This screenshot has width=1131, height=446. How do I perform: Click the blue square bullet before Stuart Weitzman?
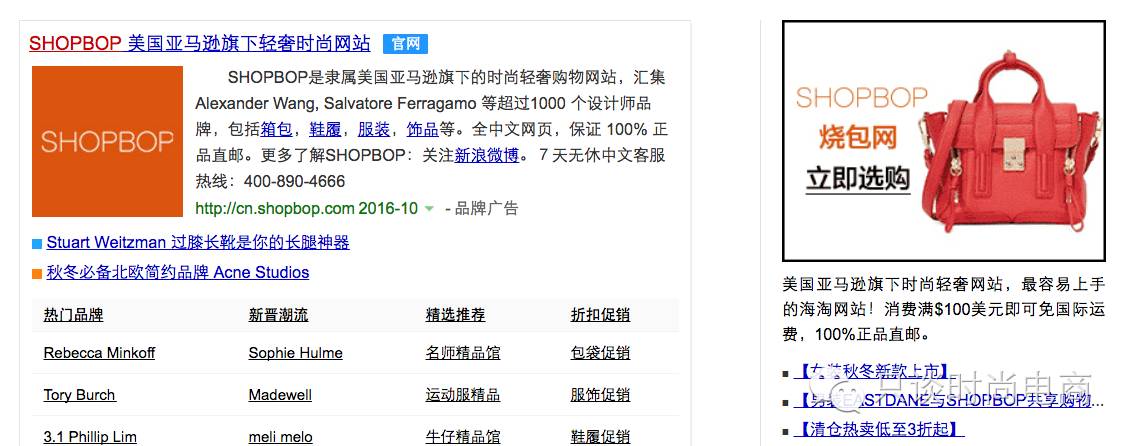tap(37, 244)
